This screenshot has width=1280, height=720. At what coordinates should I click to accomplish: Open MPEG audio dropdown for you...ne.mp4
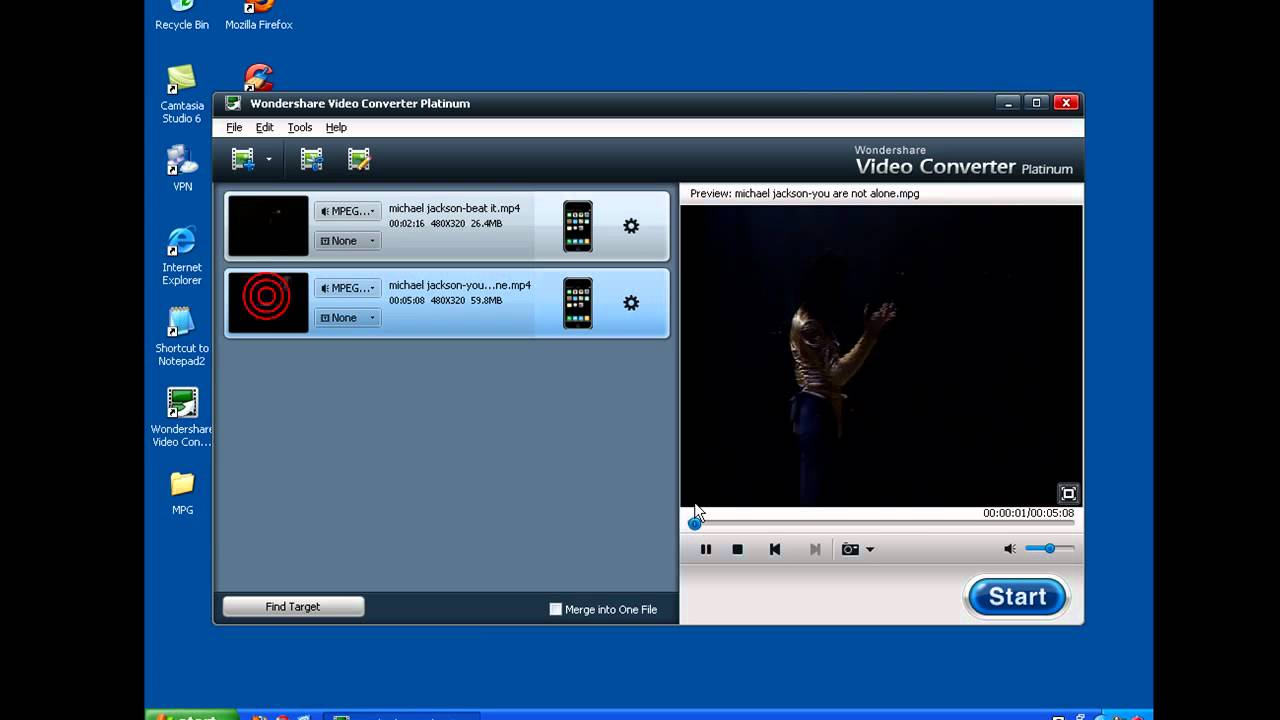(x=347, y=288)
